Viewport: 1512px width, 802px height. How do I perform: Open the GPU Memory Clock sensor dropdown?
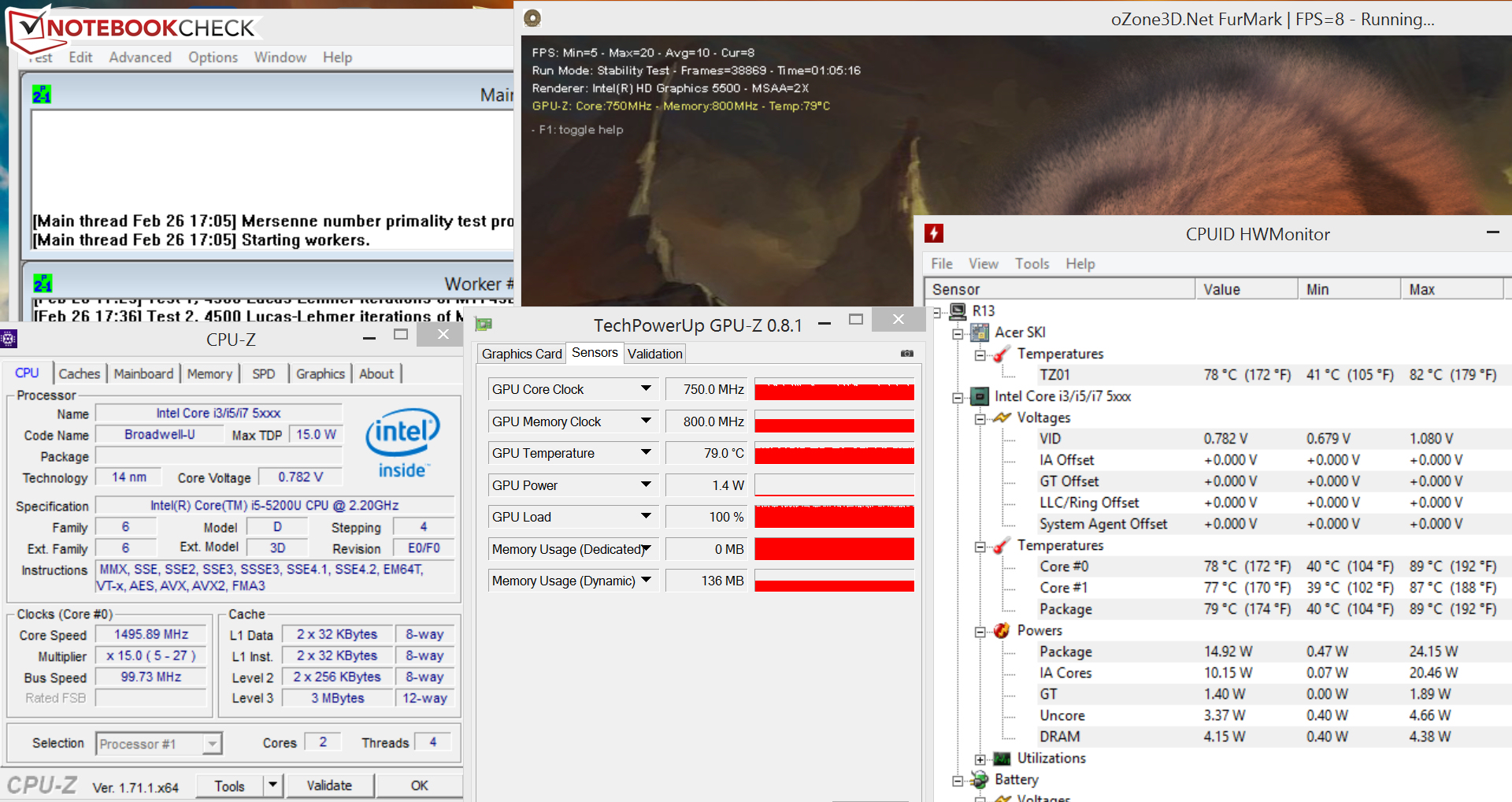[646, 421]
